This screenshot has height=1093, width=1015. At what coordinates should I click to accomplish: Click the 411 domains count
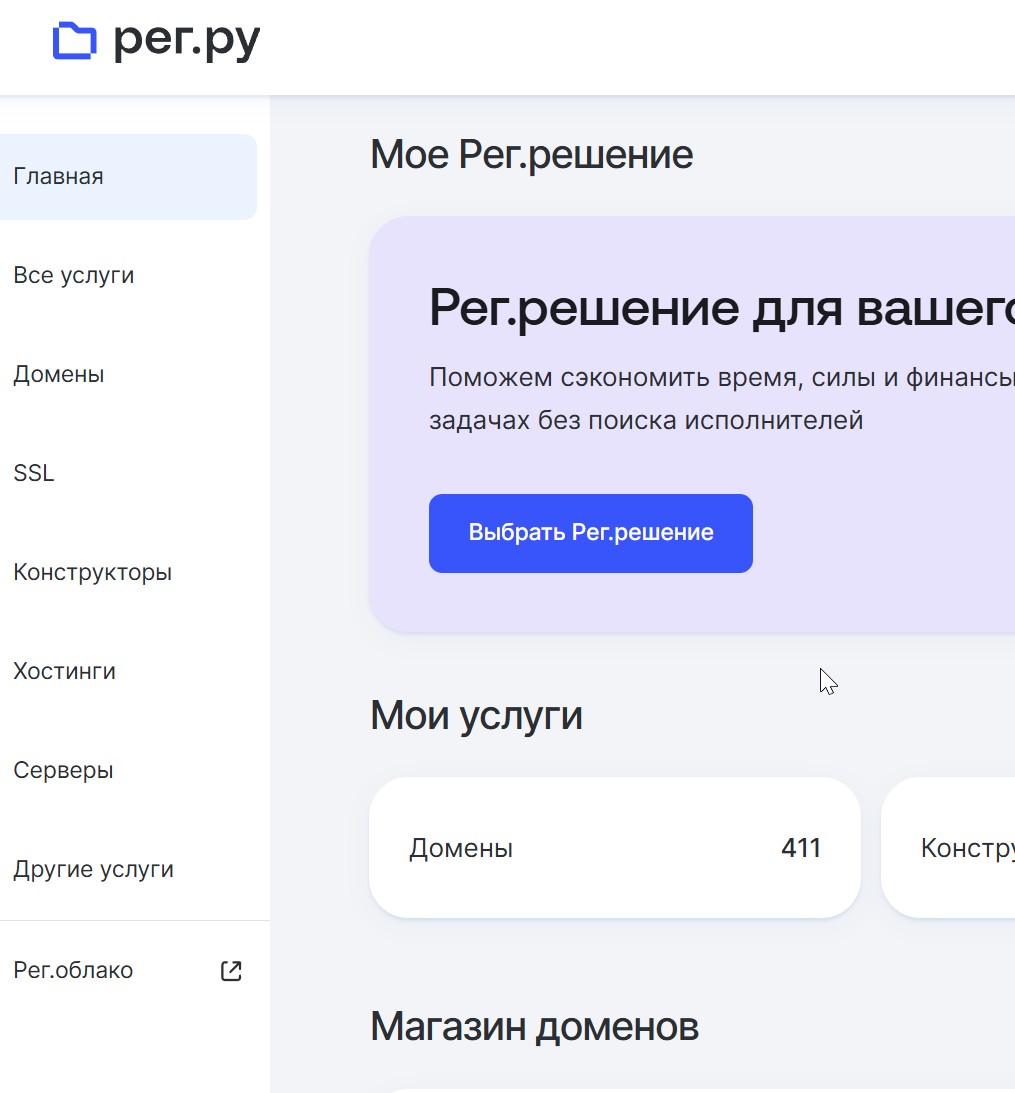tap(800, 848)
